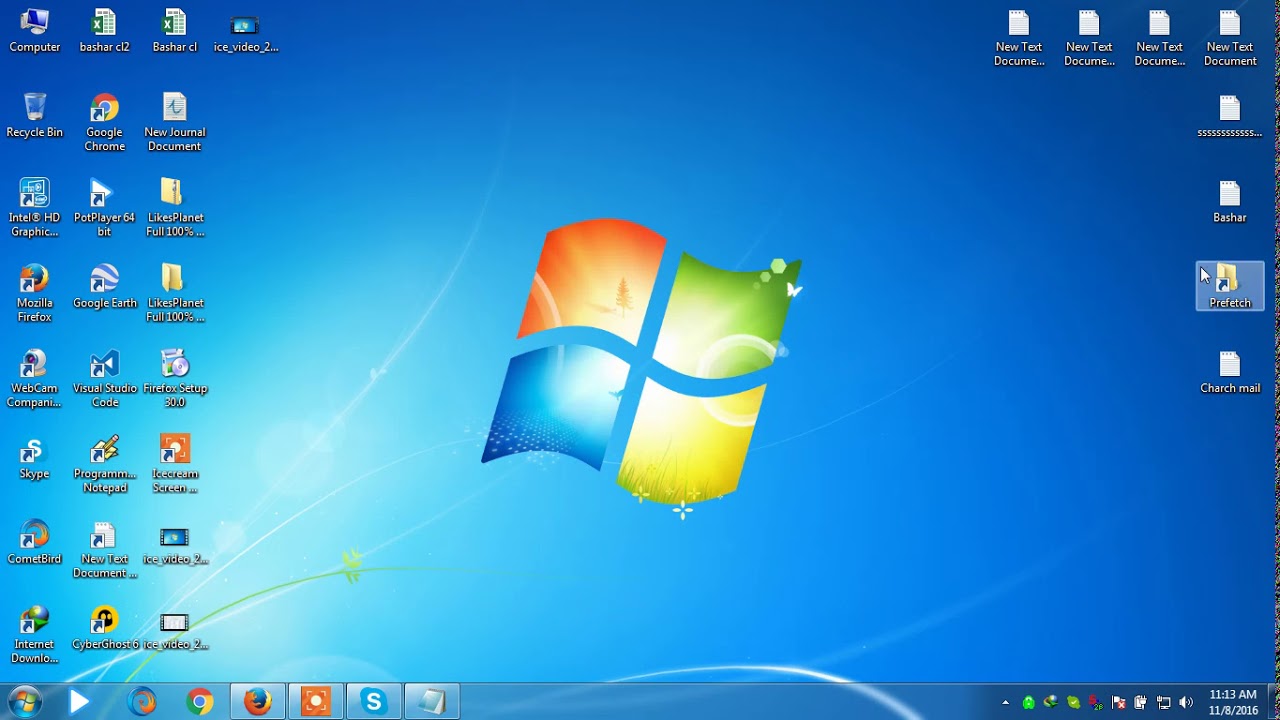Screen dimensions: 1280x720
Task: Select the bashar cl2 Excel file
Action: pyautogui.click(x=104, y=30)
